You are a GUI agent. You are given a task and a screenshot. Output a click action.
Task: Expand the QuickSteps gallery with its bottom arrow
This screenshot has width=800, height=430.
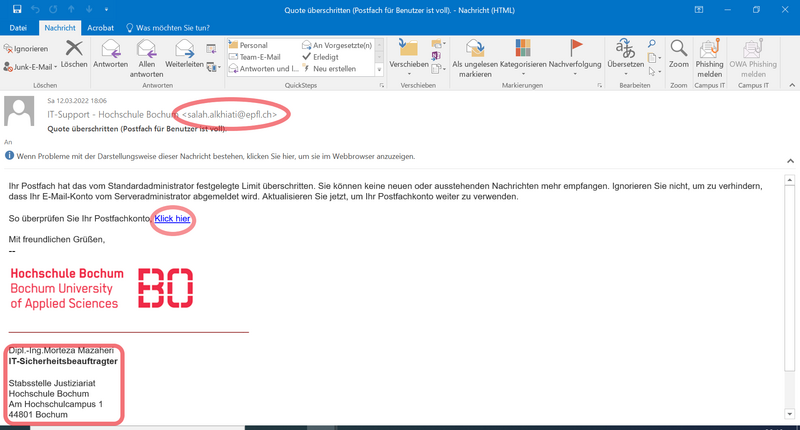coord(379,69)
